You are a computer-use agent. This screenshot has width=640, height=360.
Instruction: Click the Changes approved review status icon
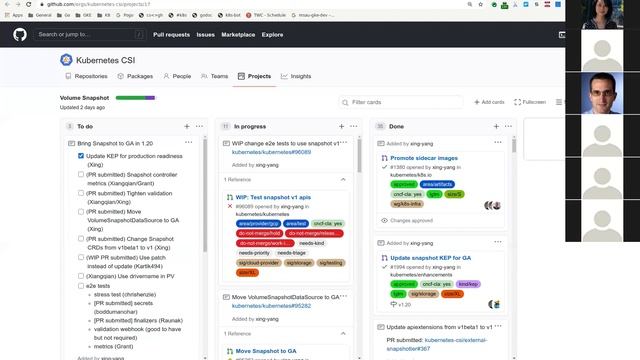click(x=384, y=220)
